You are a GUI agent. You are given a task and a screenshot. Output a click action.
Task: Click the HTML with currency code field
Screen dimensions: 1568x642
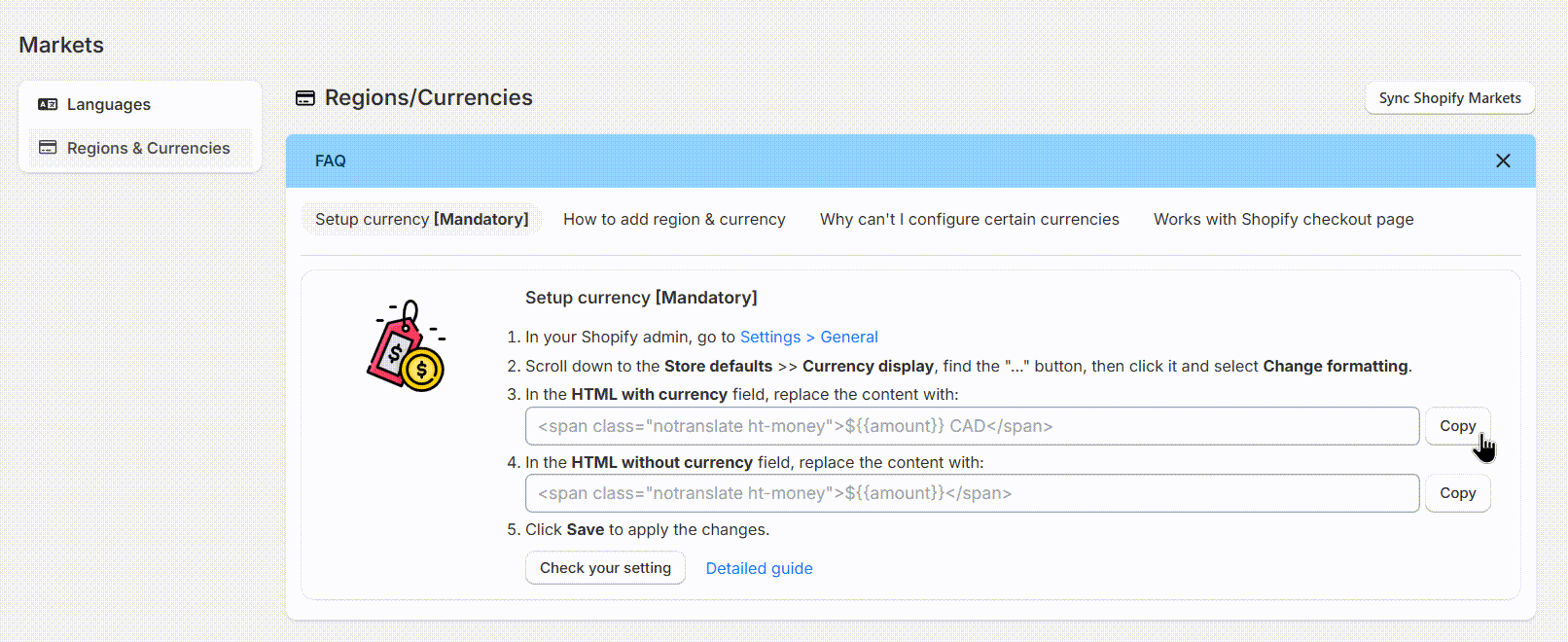click(x=972, y=426)
